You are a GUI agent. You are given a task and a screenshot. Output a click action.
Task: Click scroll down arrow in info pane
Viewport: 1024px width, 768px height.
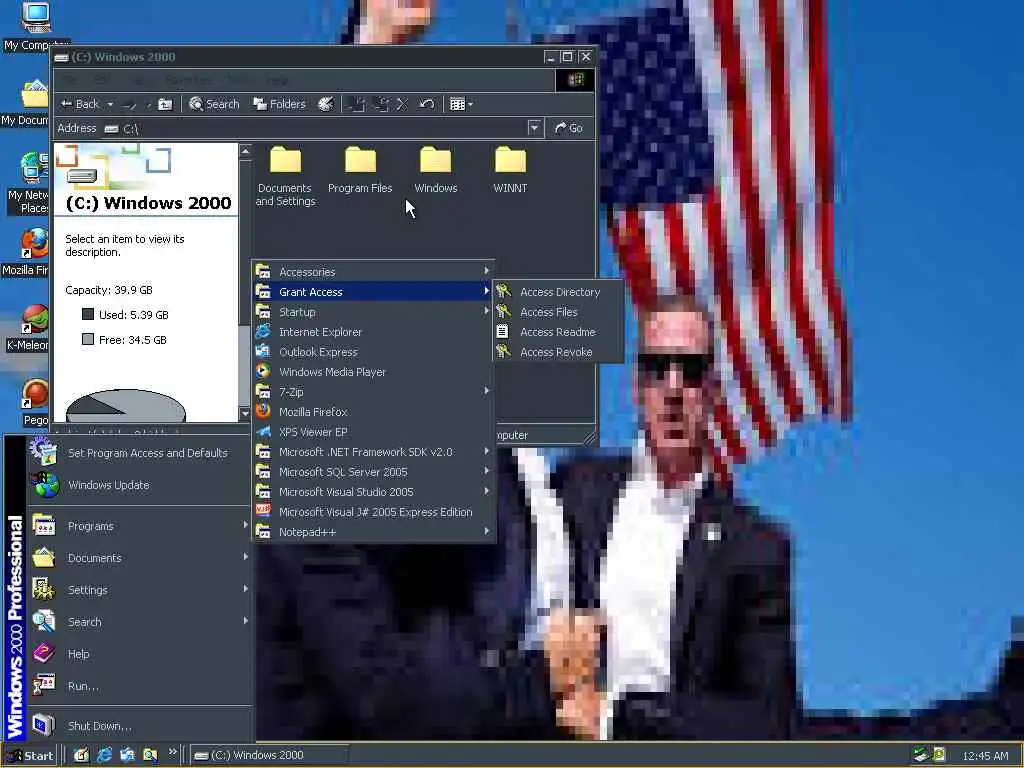(246, 413)
